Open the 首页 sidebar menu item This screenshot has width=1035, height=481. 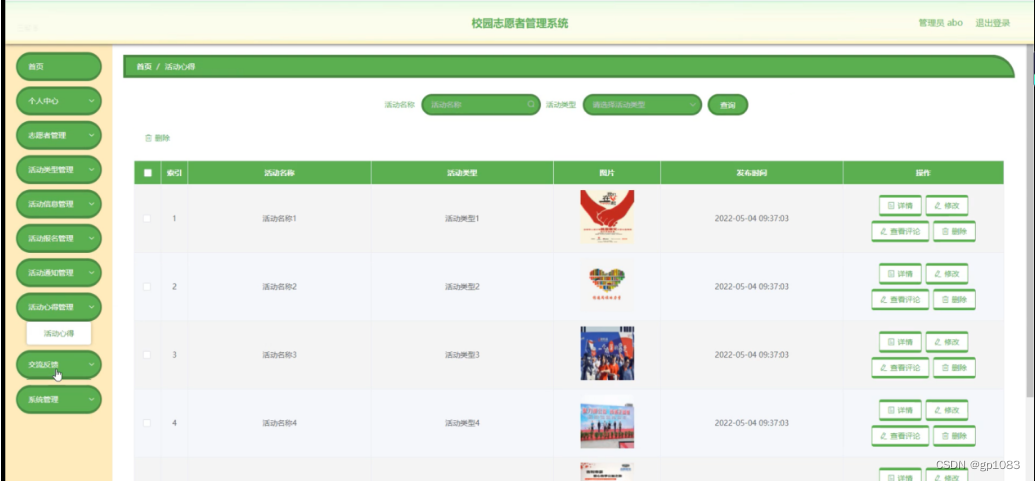pyautogui.click(x=59, y=67)
